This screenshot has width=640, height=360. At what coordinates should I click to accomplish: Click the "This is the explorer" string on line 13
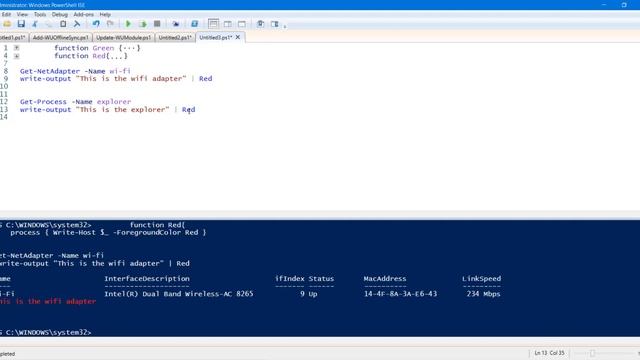[122, 109]
